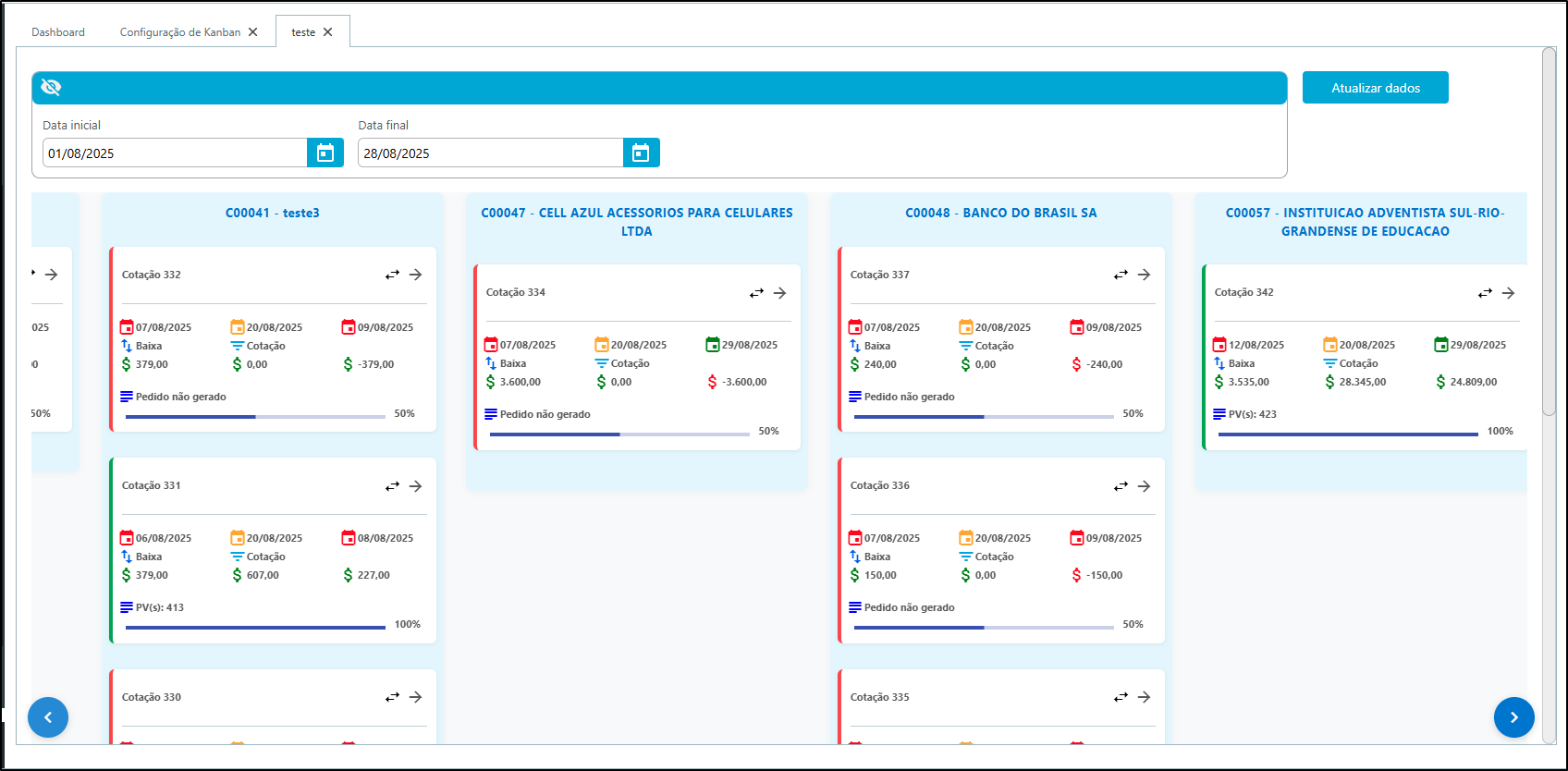Screen dimensions: 1568x771
Task: Advance Cotação 330 with the right arrow
Action: [416, 697]
